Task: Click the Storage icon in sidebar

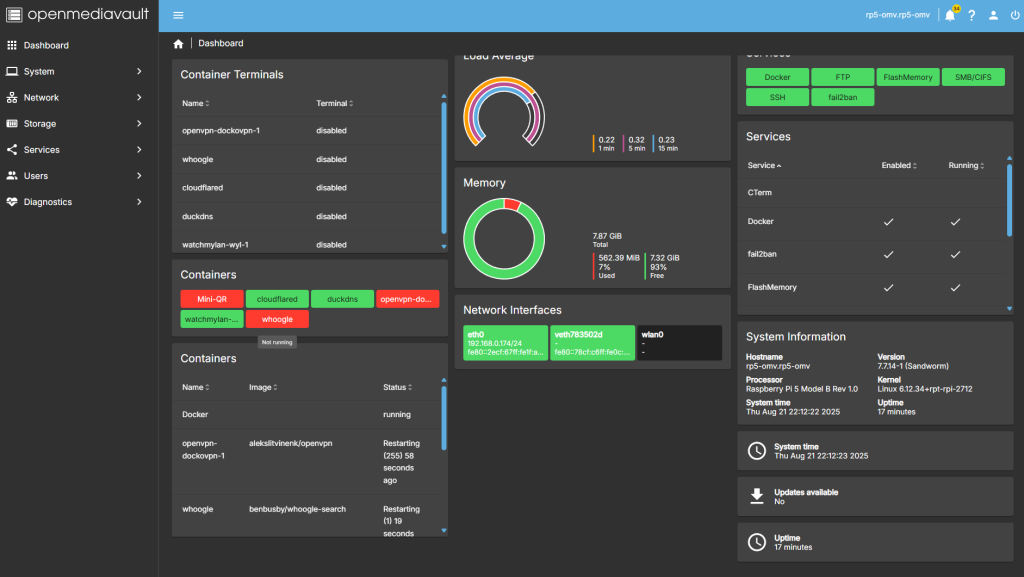Action: (12, 124)
